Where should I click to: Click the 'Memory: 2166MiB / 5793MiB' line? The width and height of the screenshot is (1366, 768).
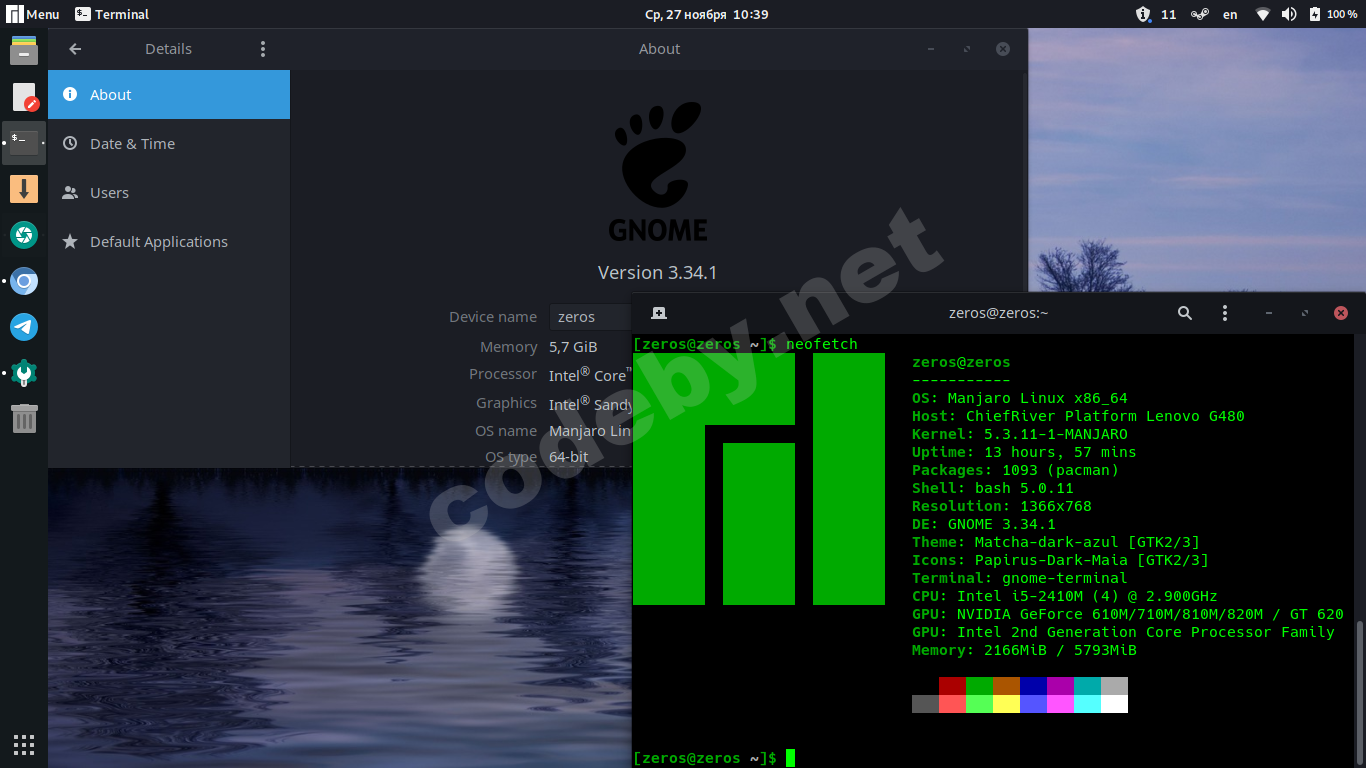[1024, 650]
